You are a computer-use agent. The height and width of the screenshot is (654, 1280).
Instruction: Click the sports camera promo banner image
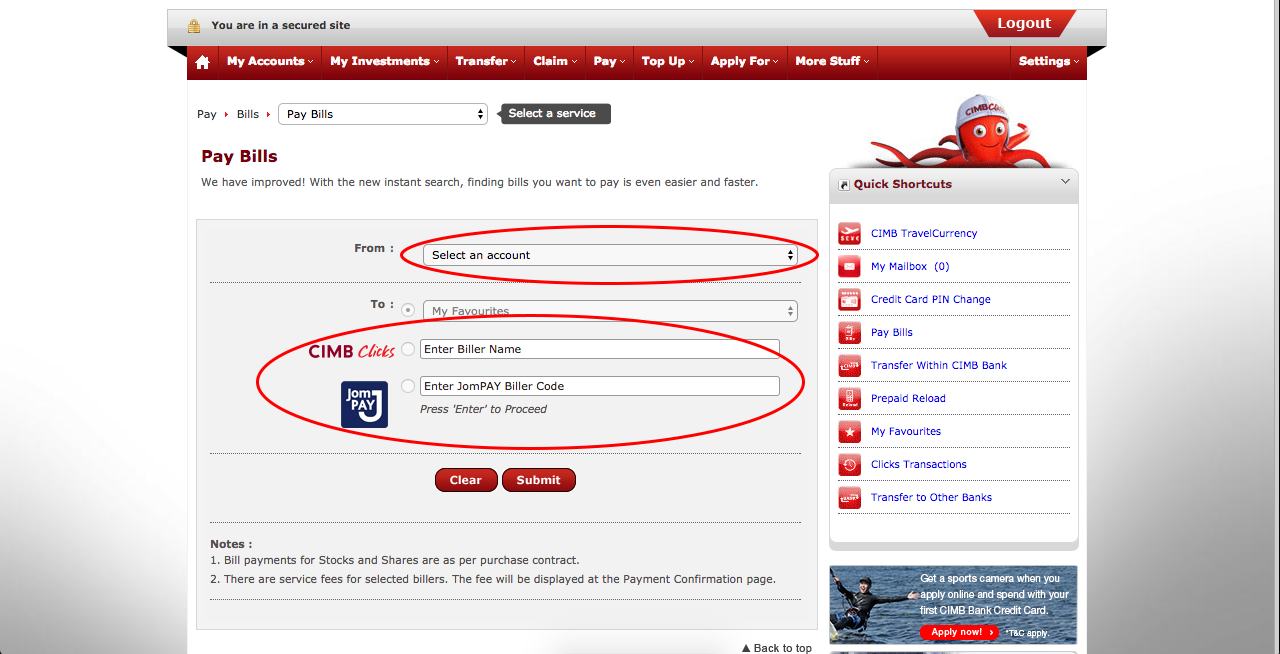coord(954,605)
